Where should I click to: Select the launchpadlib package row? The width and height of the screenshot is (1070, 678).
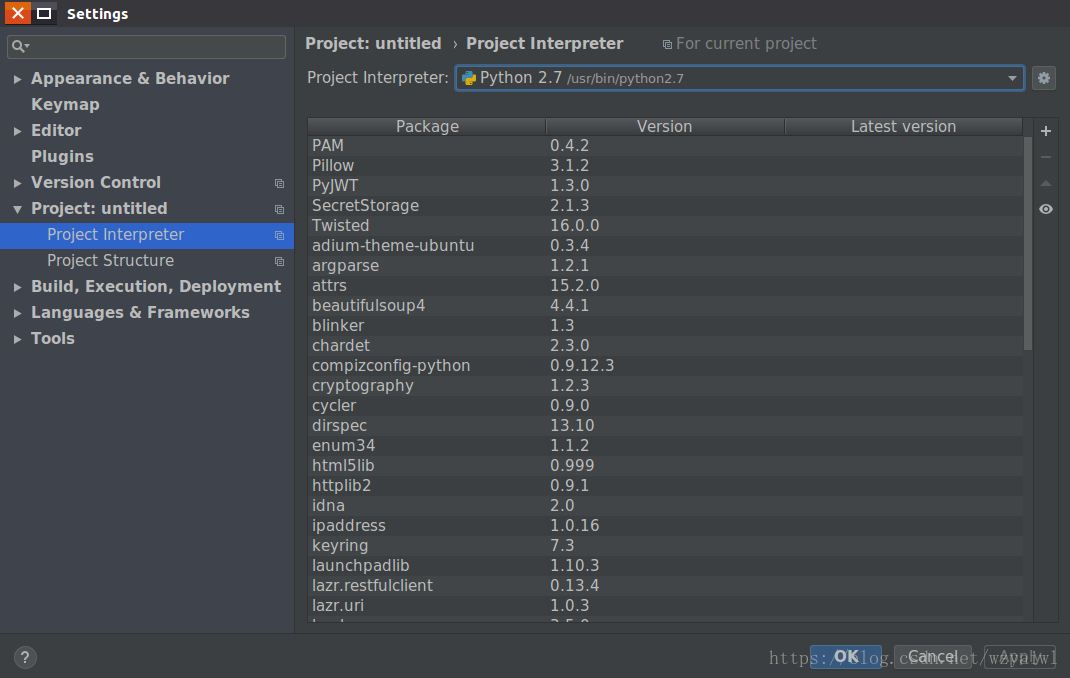tap(665, 566)
